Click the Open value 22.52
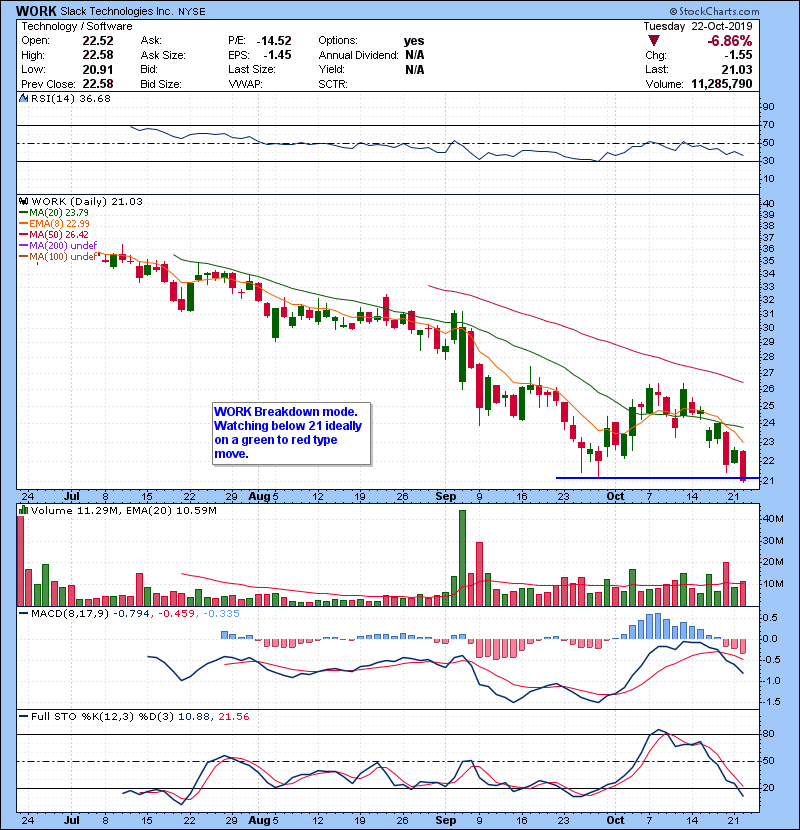 coord(98,41)
